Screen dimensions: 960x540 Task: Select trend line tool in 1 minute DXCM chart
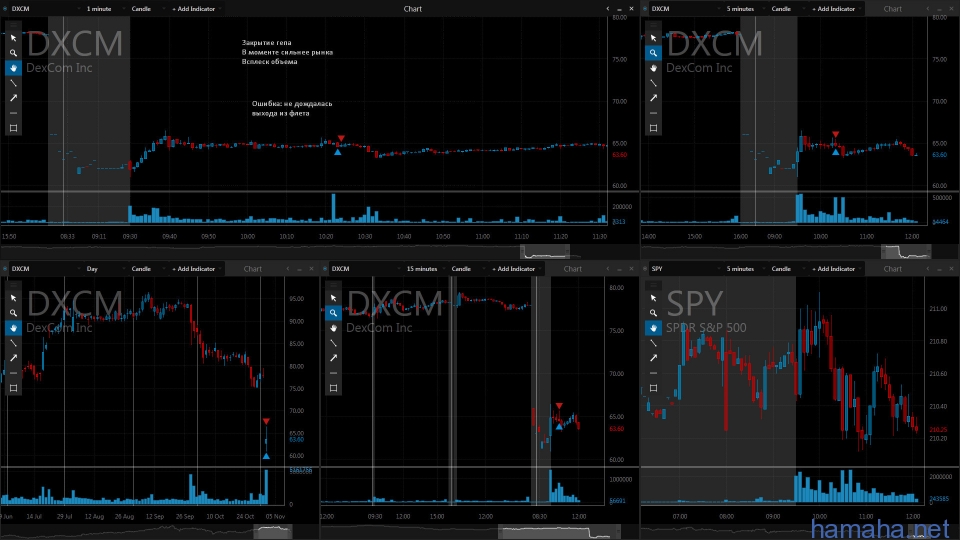click(13, 83)
